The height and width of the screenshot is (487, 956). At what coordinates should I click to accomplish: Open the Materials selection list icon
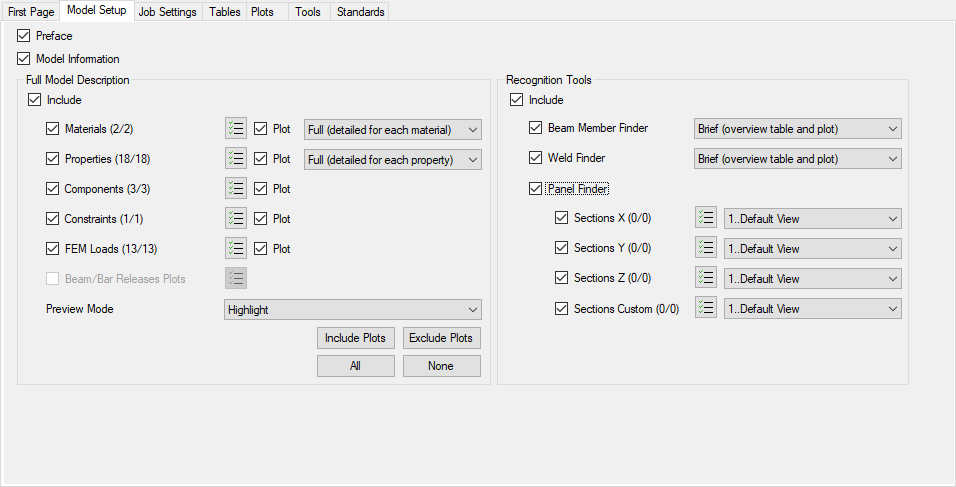(236, 129)
